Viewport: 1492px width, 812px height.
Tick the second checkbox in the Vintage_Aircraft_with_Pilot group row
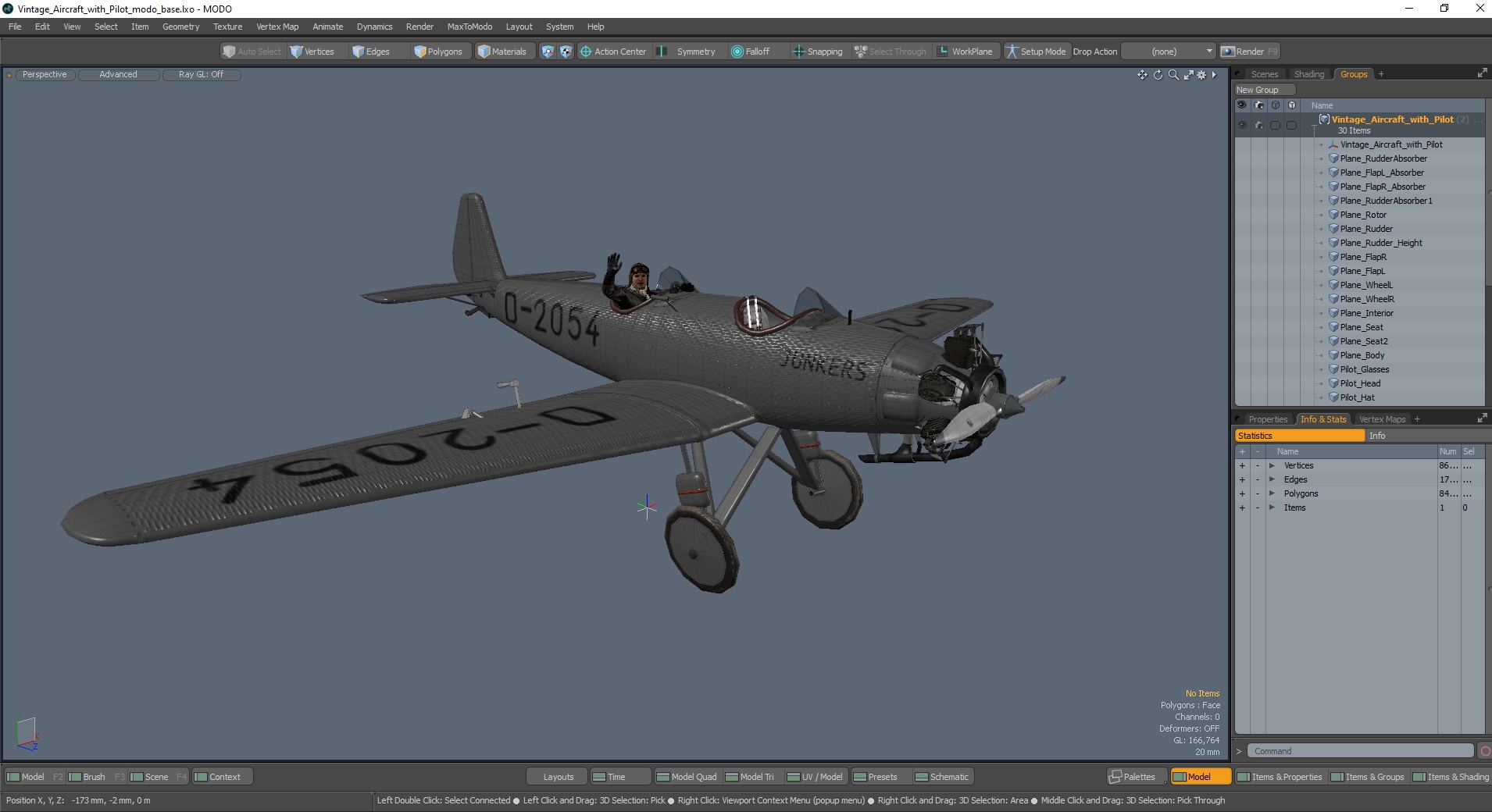click(x=1291, y=125)
